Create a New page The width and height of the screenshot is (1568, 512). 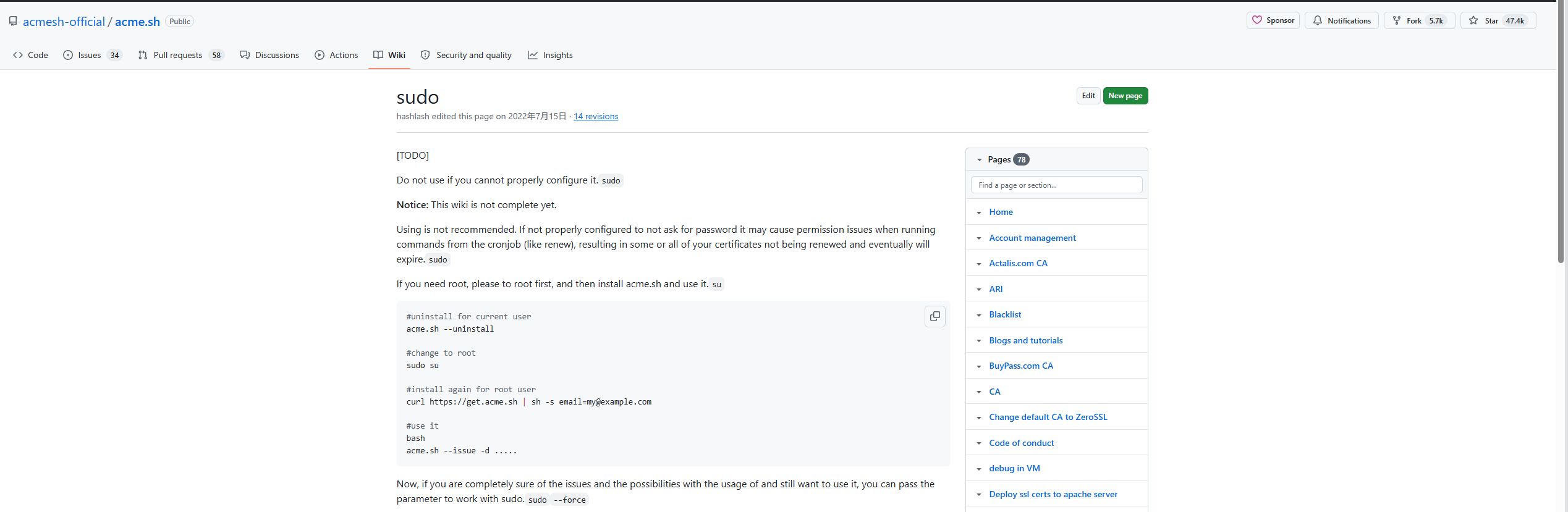click(x=1125, y=96)
